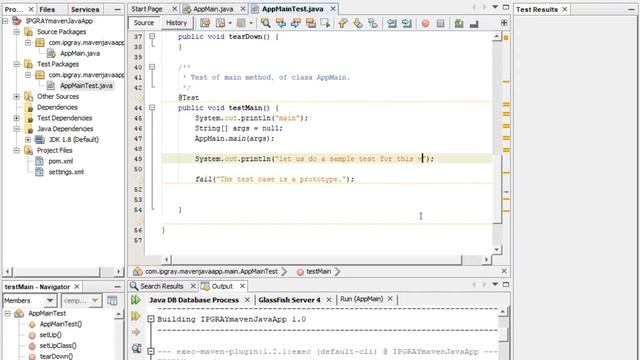Go to Next Bookmark icon
This screenshot has width=640, height=360.
tap(358, 23)
